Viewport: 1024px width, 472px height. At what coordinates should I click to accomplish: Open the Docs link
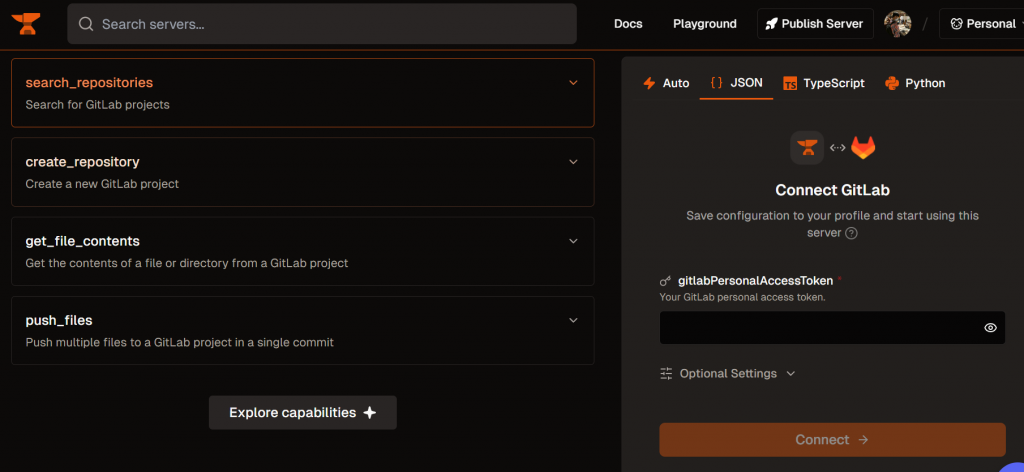[x=628, y=24]
